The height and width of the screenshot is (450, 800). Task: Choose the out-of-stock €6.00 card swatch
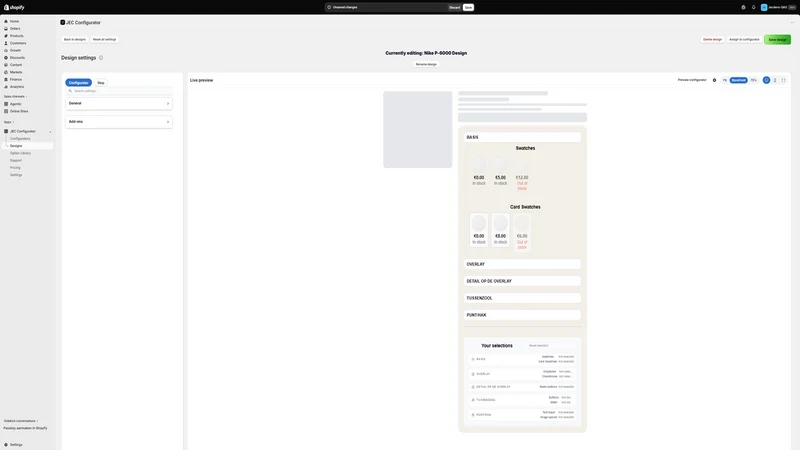(x=522, y=232)
